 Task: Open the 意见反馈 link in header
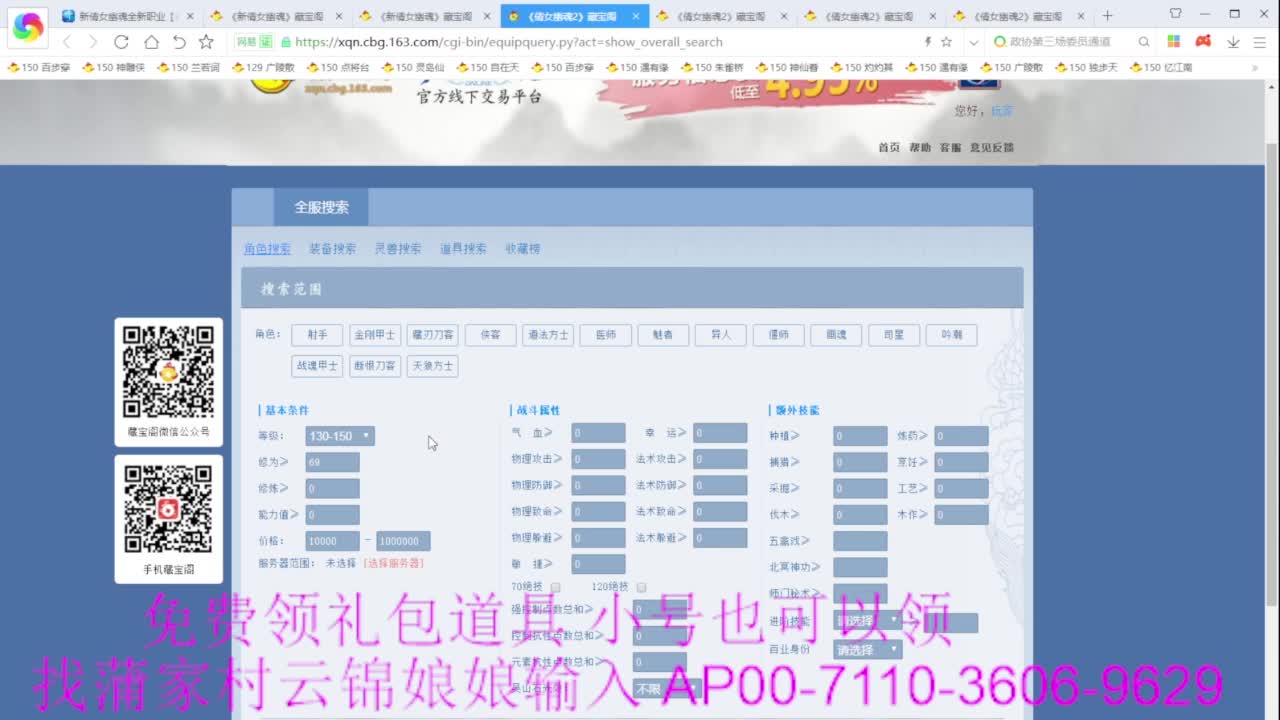991,147
